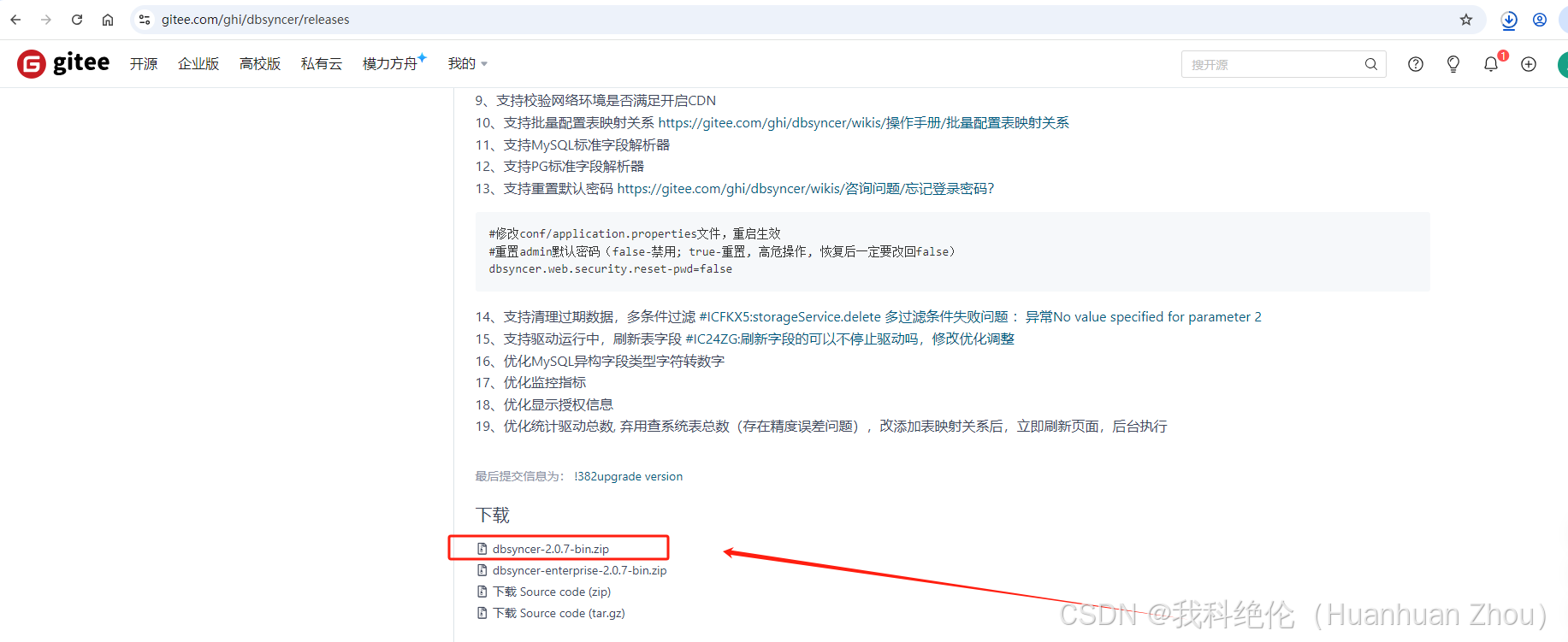Image resolution: width=1568 pixels, height=642 pixels.
Task: Click the lightbulb icon in Gitee header
Action: [1453, 64]
